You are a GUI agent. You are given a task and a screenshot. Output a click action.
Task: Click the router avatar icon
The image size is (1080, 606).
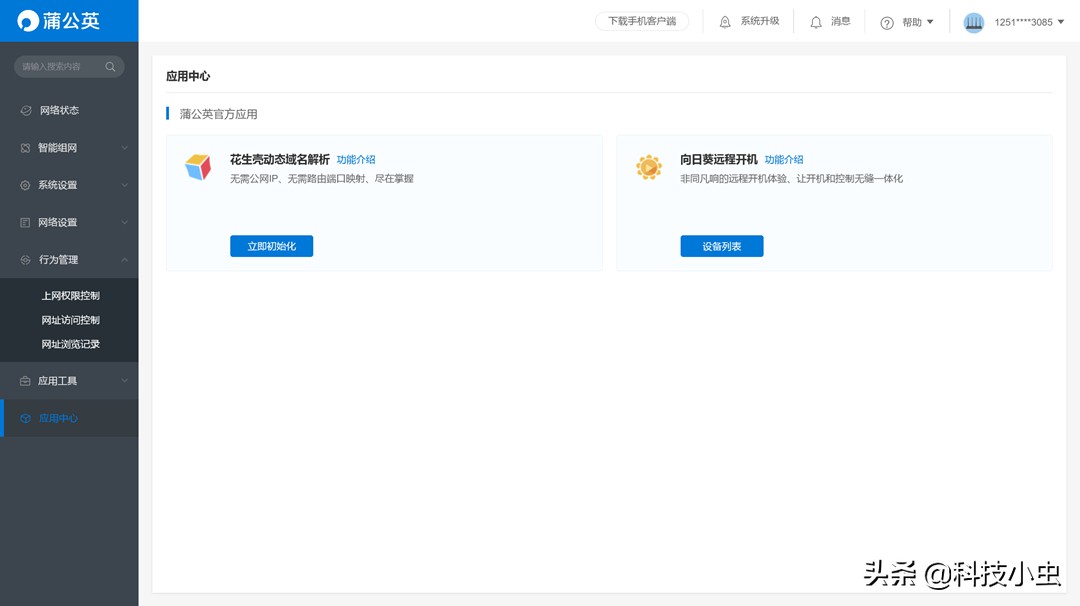pos(973,22)
